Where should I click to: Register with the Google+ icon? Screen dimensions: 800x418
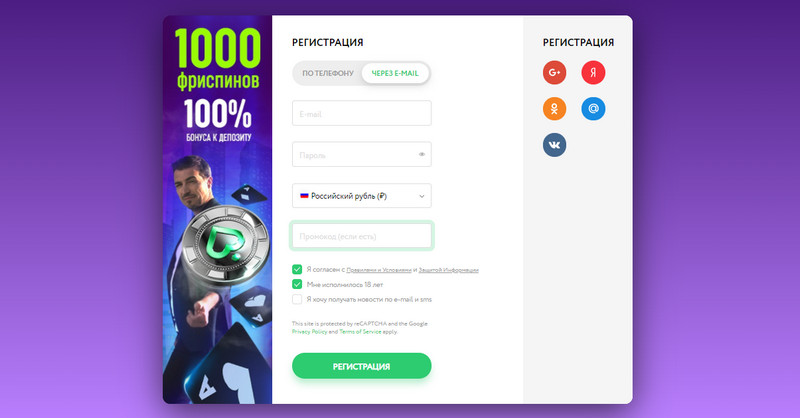554,72
